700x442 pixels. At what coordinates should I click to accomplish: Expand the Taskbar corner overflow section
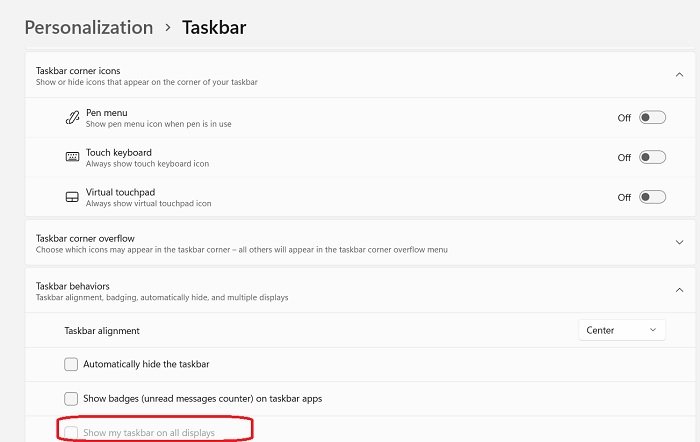(679, 243)
